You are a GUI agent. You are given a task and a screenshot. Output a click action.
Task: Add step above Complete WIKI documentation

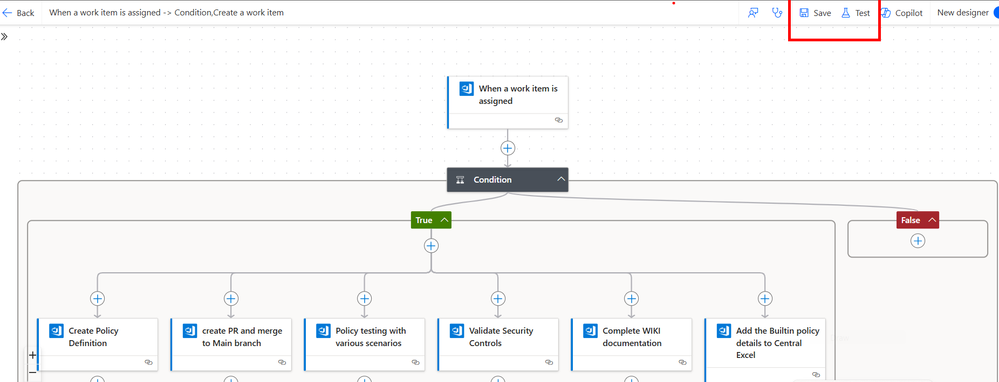coord(631,298)
